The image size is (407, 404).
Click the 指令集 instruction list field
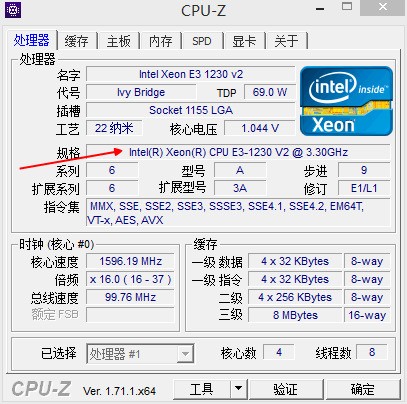pos(238,213)
